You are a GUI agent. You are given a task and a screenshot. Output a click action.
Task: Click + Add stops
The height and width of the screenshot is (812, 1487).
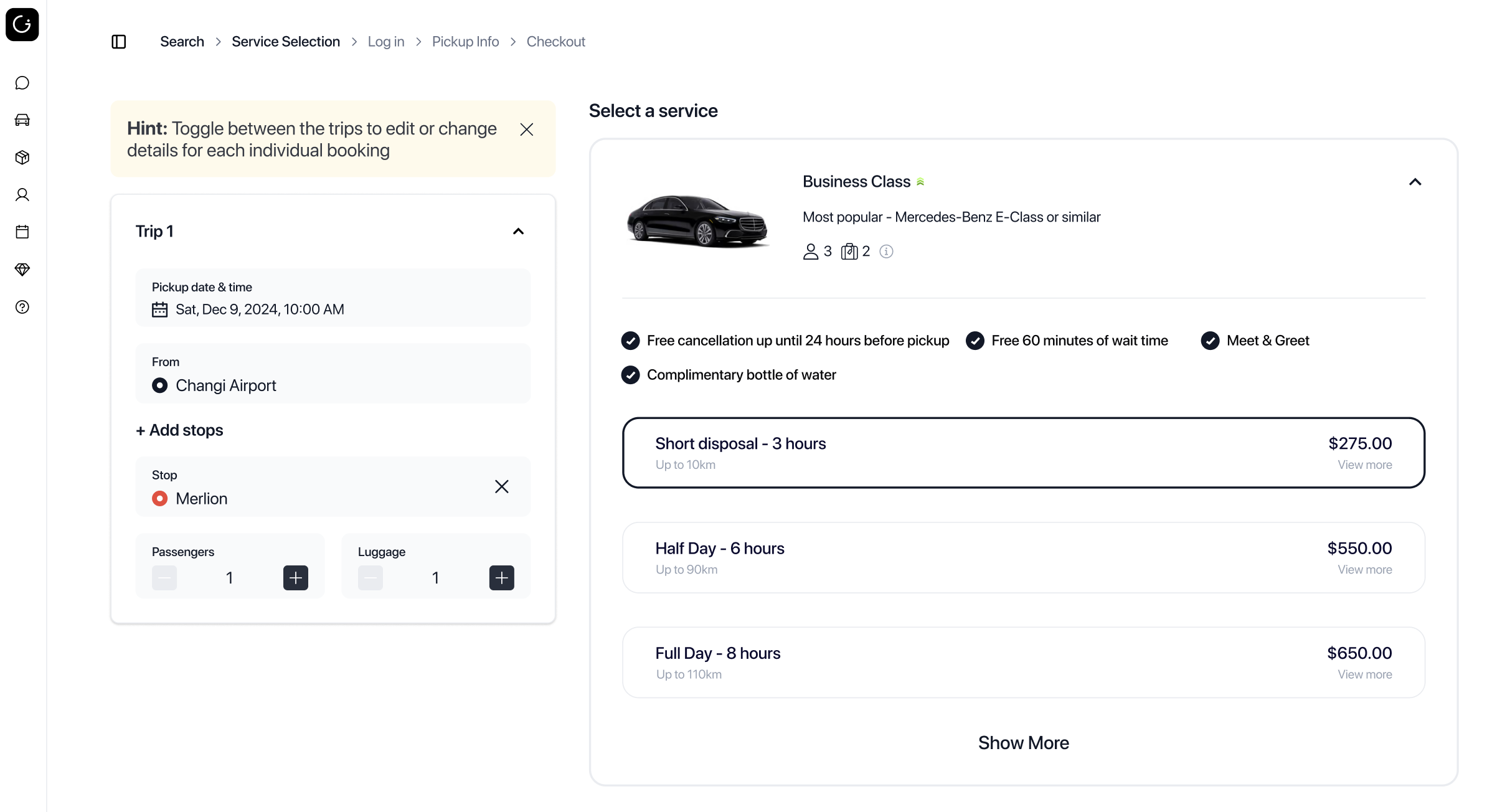point(179,430)
